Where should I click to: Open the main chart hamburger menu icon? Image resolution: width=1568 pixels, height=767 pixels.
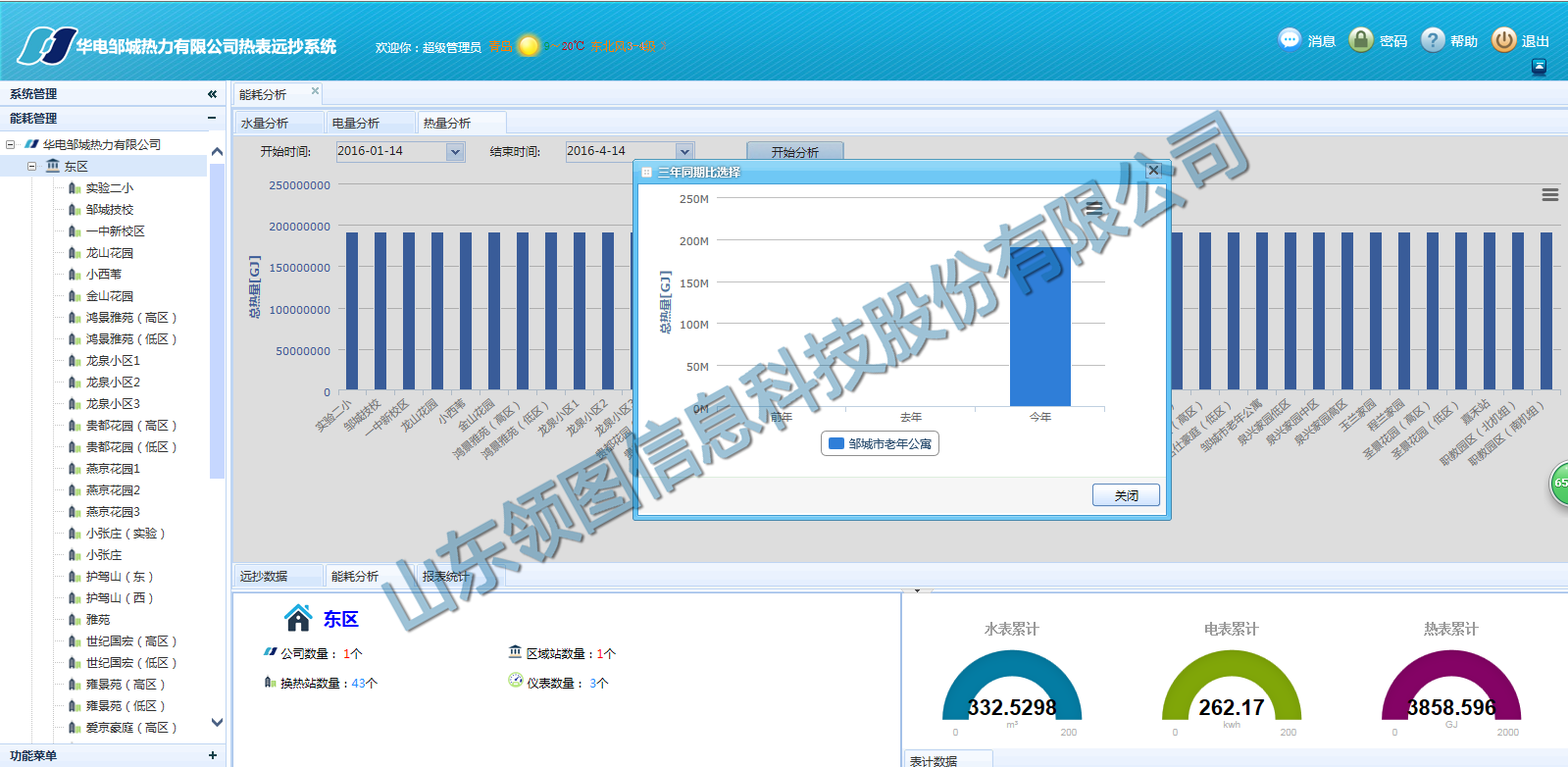click(1549, 195)
